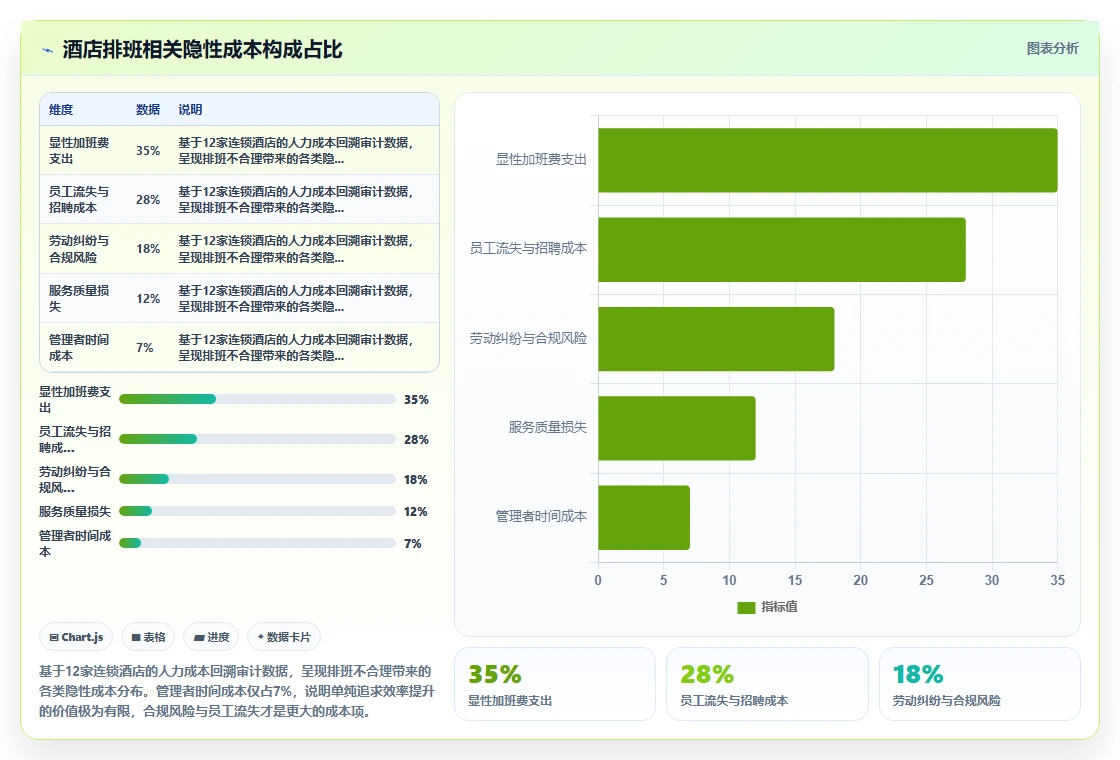Click the 管理者时间成本 table row
This screenshot has height=760, width=1120.
pos(239,348)
